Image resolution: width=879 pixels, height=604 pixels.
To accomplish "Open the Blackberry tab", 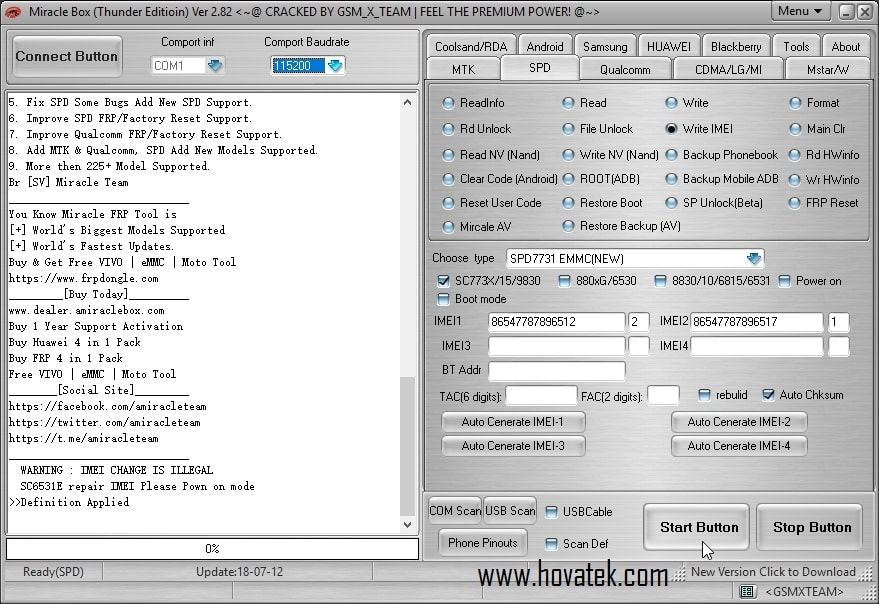I will tap(736, 47).
